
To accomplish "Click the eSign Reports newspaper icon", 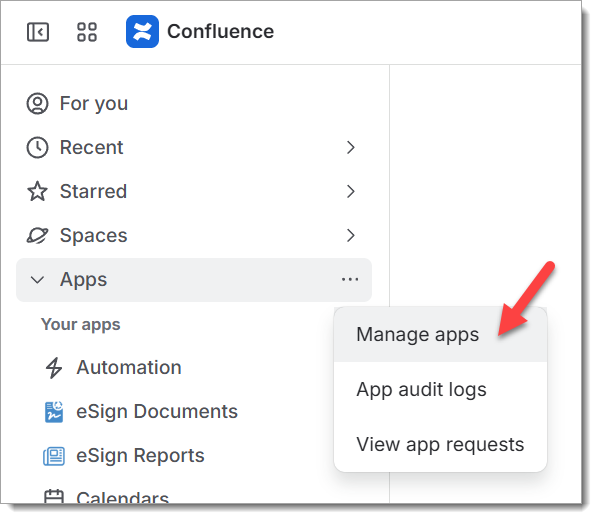I will [x=54, y=456].
